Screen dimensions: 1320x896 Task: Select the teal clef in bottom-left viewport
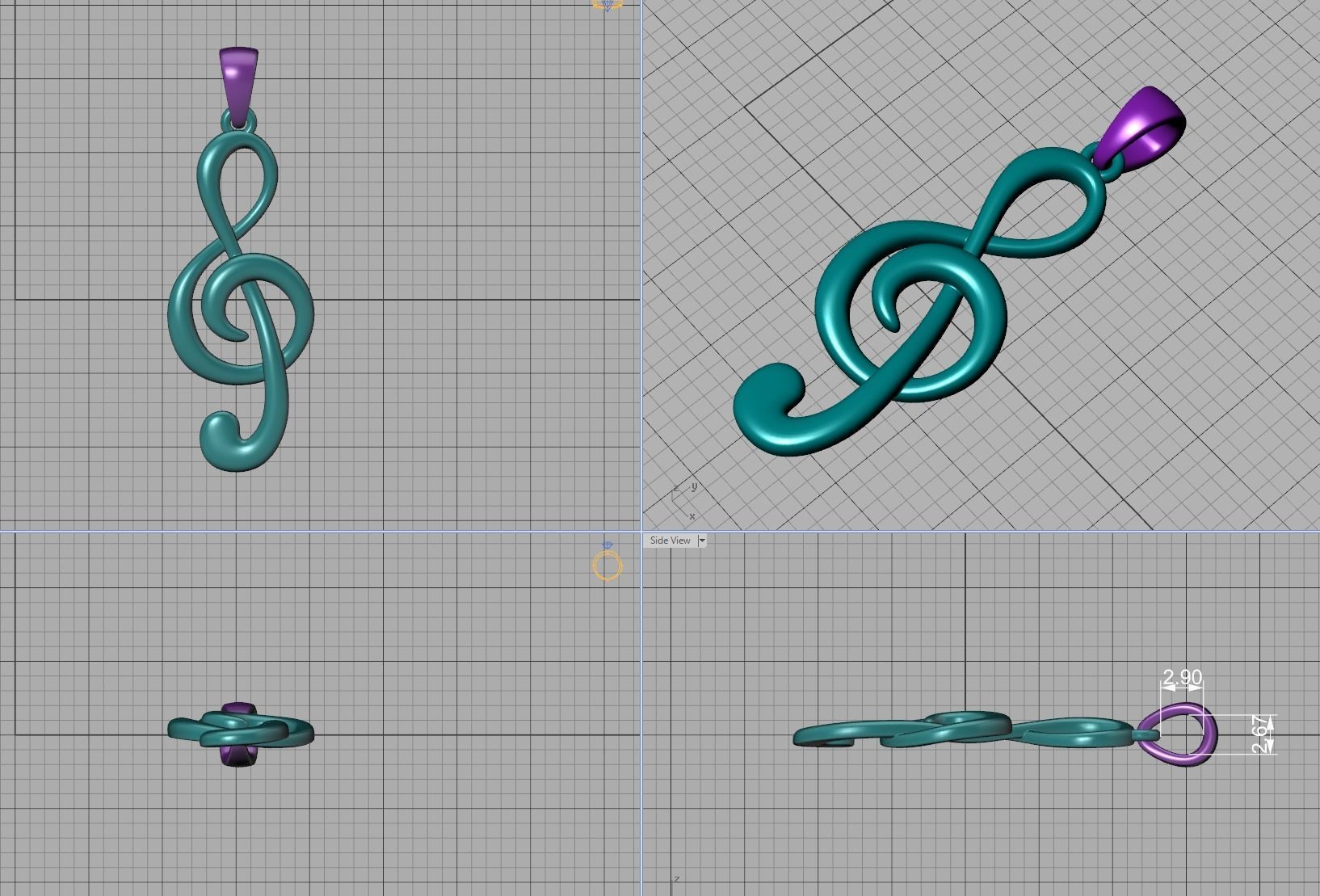241,731
